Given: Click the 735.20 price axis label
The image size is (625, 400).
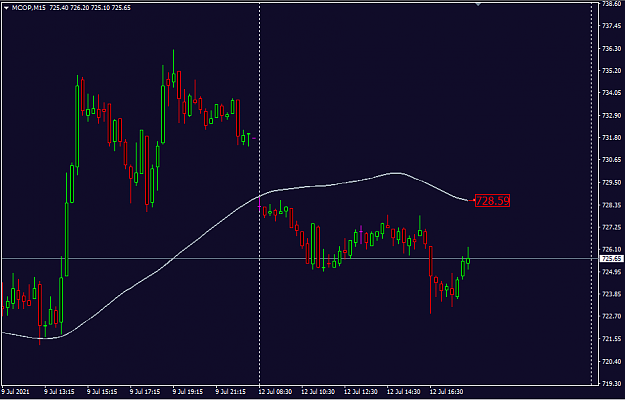Looking at the screenshot, I should 612,71.
